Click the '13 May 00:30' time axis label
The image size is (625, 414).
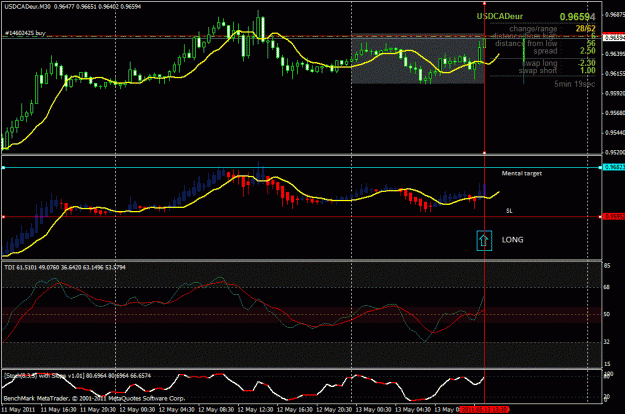pos(373,410)
